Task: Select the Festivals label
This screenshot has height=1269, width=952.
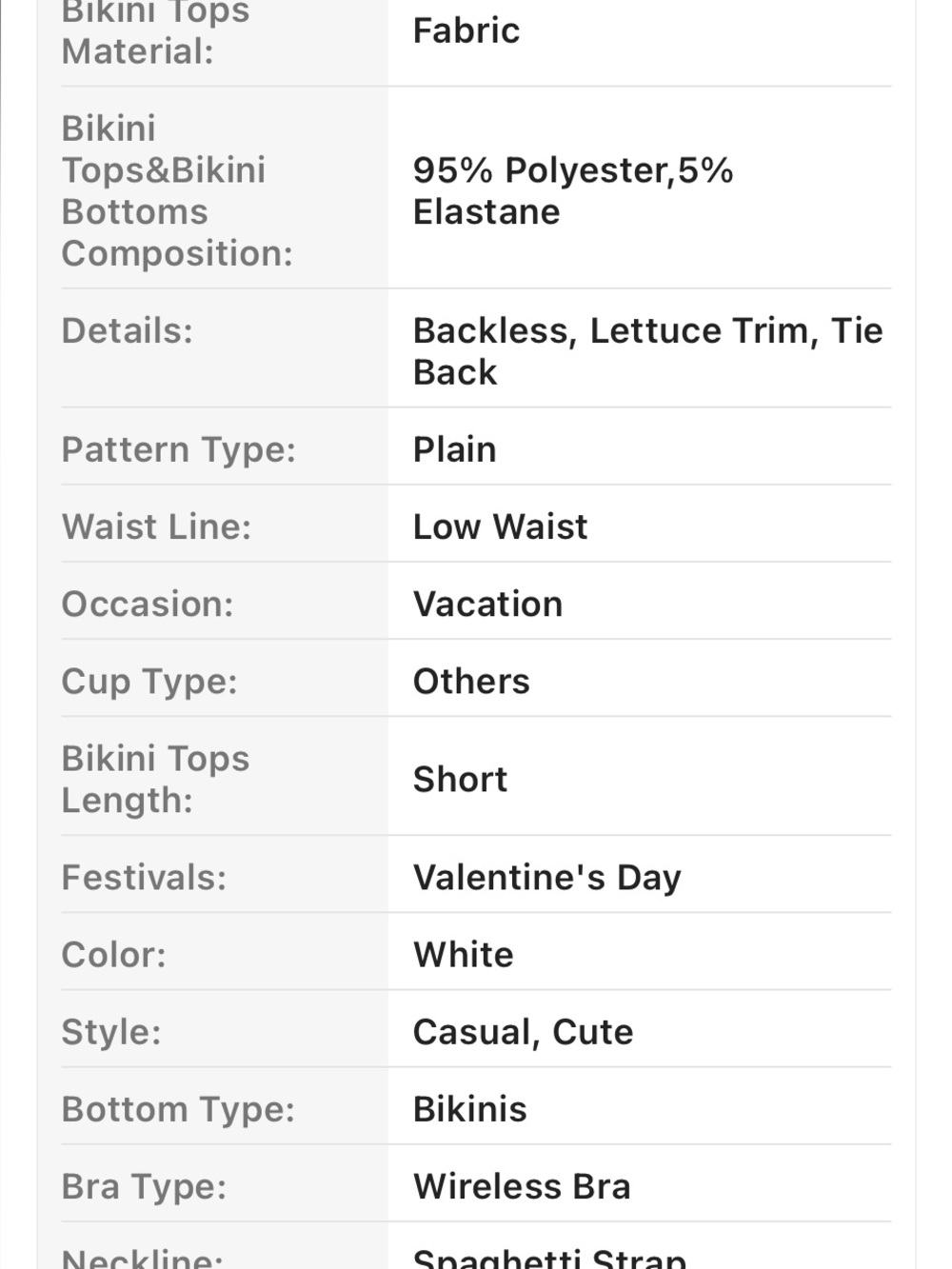Action: [144, 878]
